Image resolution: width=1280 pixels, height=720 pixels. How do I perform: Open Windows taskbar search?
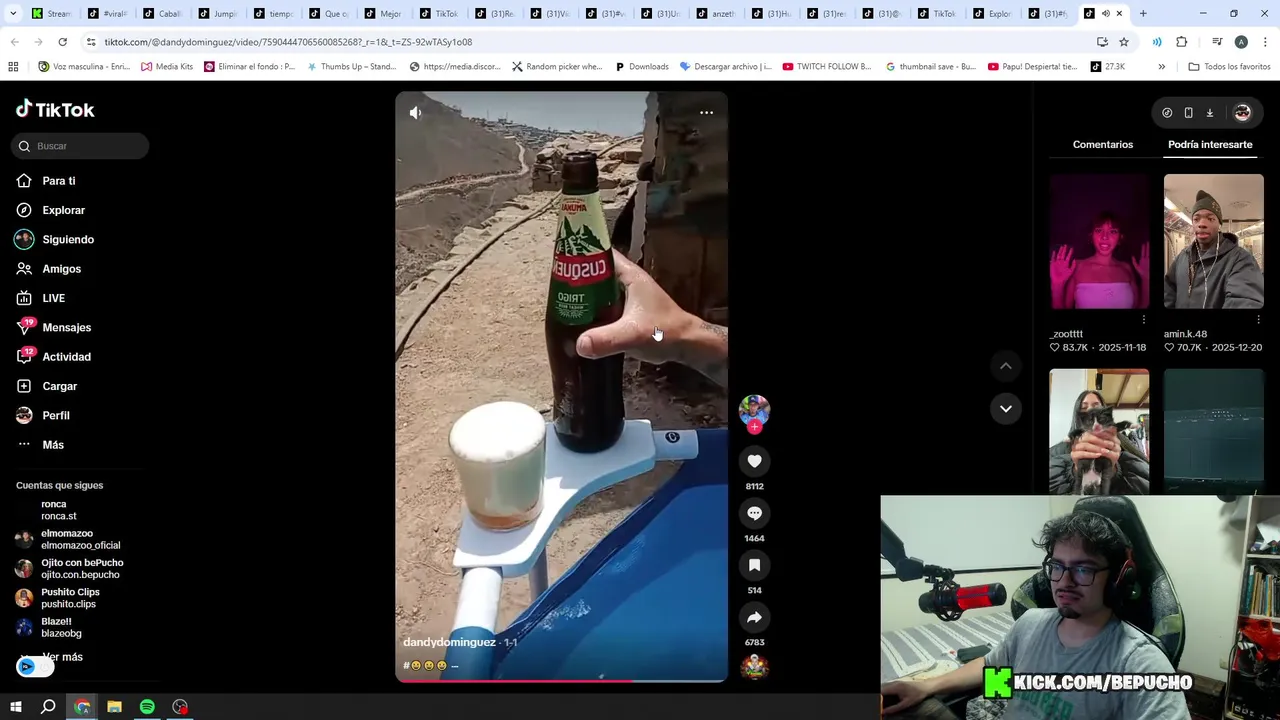tap(48, 707)
